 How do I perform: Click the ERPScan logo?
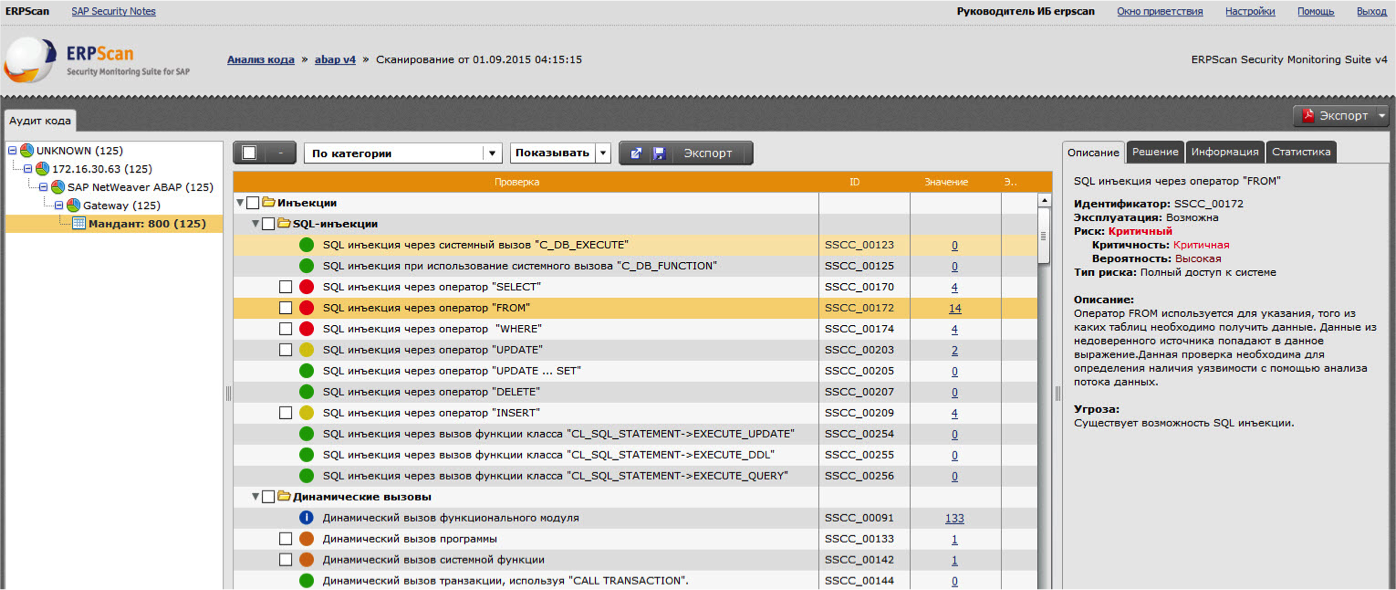pyautogui.click(x=99, y=60)
